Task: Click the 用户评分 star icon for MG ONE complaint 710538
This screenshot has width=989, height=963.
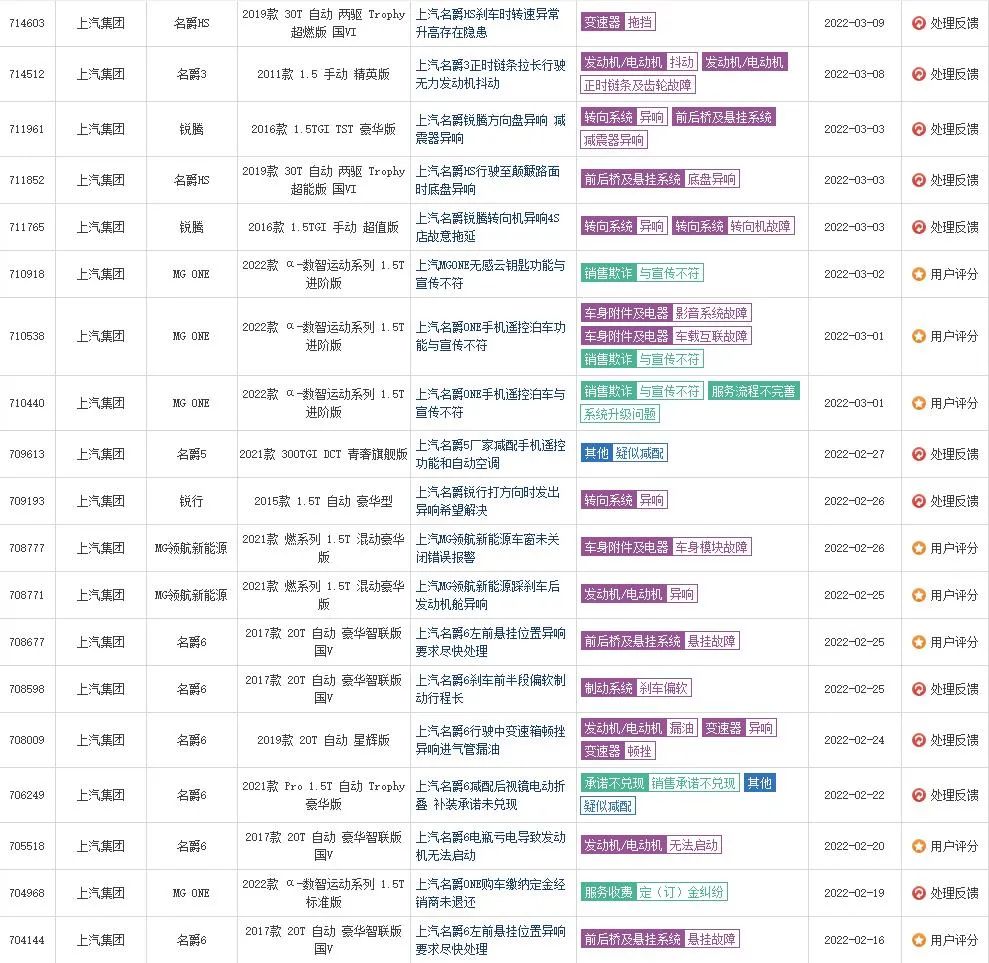Action: [x=920, y=338]
